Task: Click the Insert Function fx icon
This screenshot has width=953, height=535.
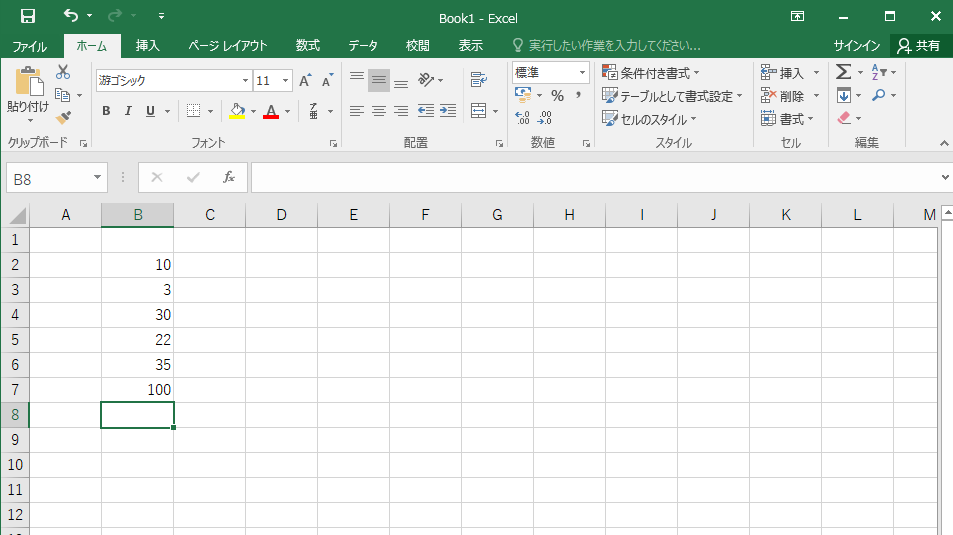Action: coord(229,178)
